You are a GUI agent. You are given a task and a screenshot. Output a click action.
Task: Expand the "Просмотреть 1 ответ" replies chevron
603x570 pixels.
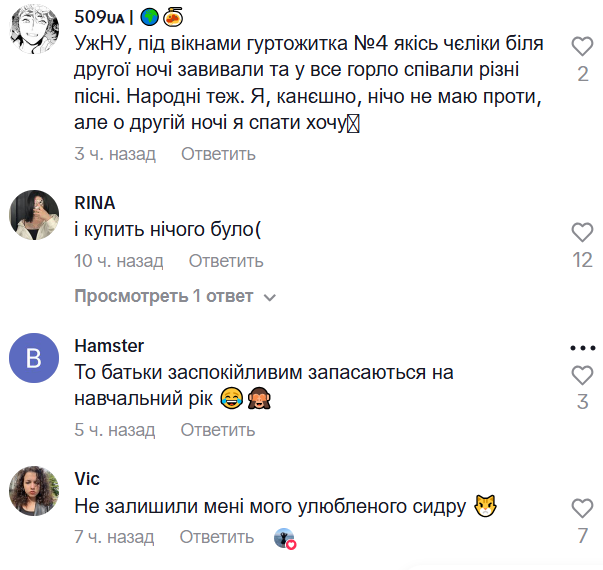click(269, 297)
